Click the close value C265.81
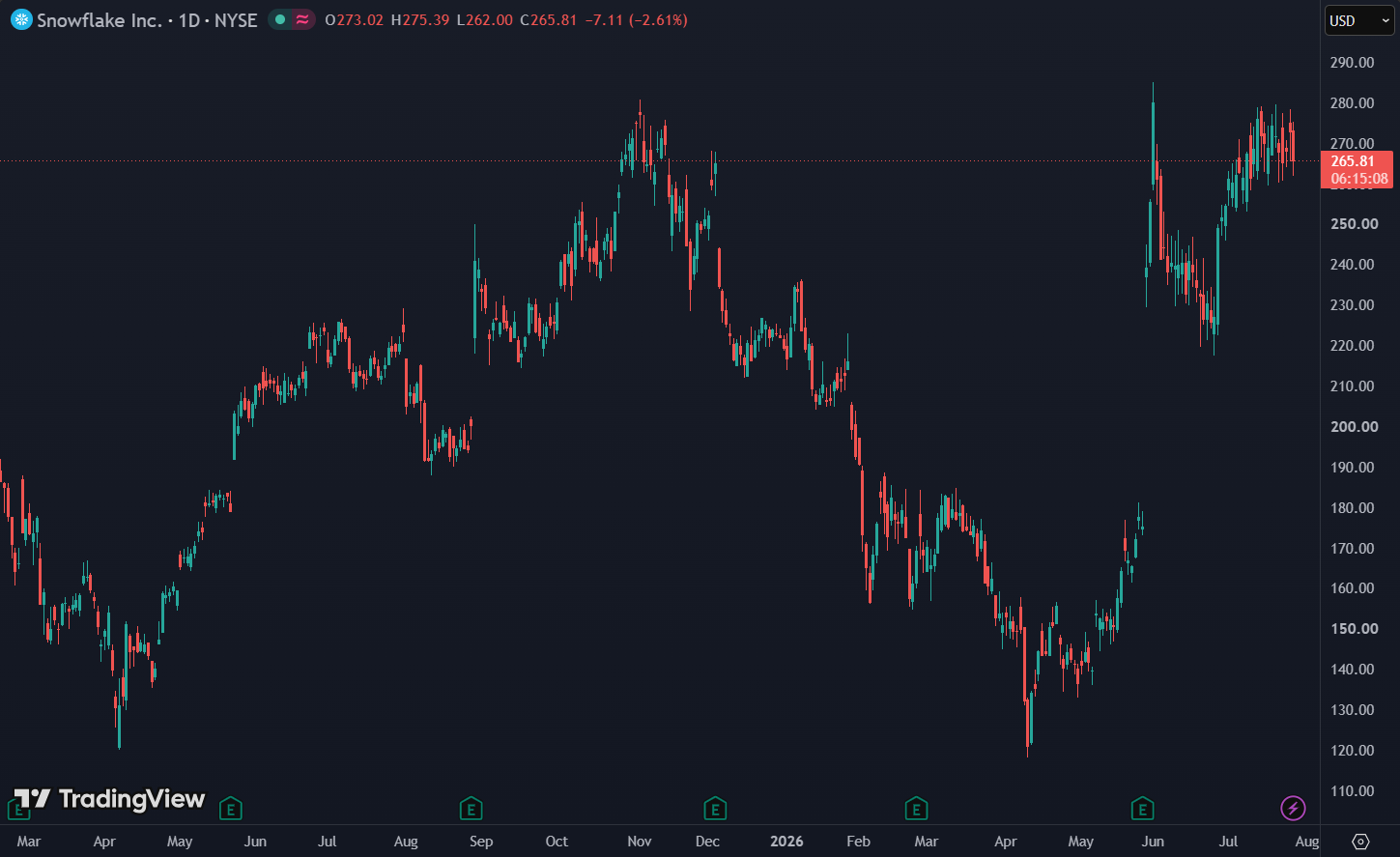1400x857 pixels. [549, 20]
